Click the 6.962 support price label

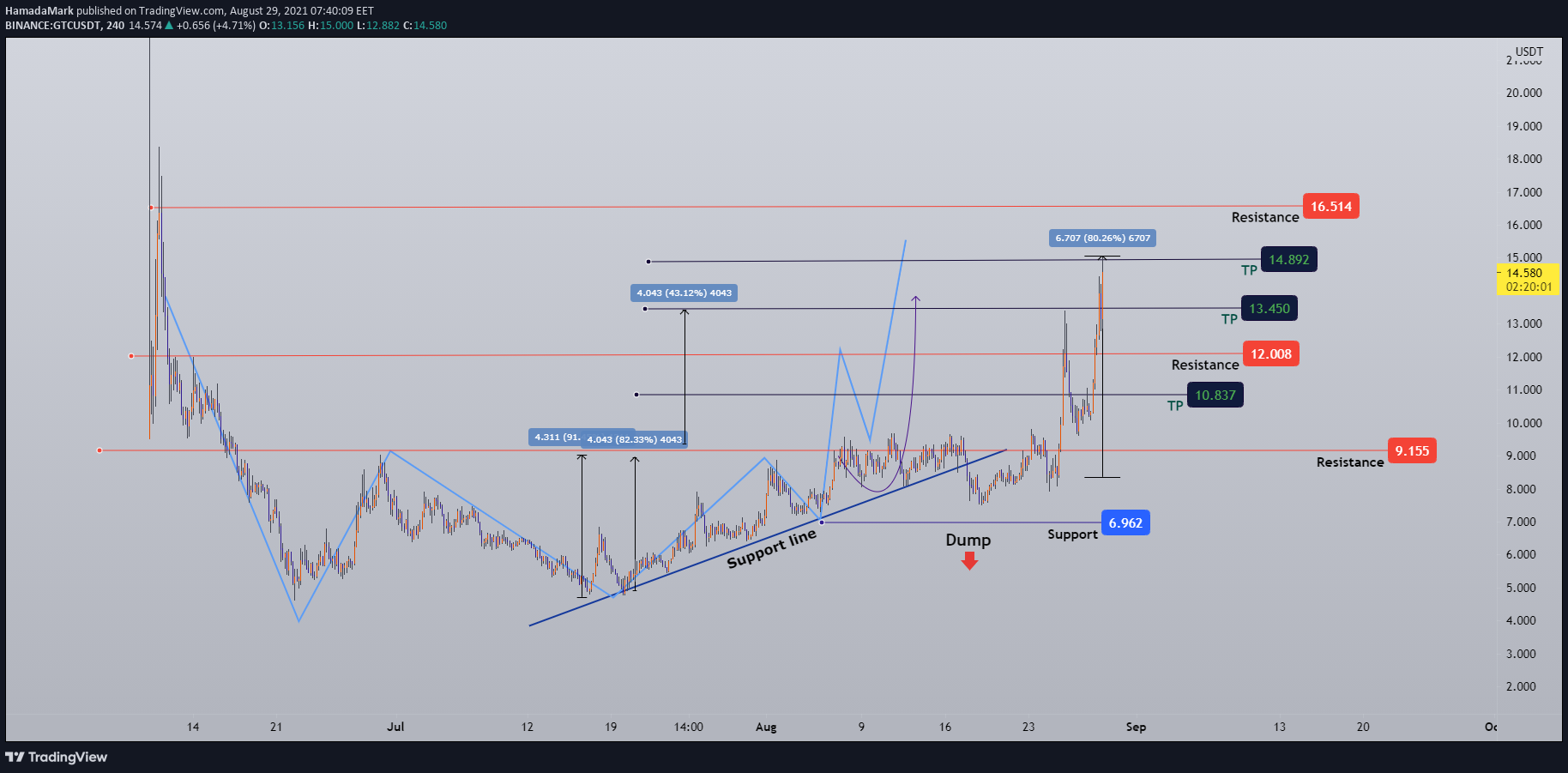click(1125, 523)
